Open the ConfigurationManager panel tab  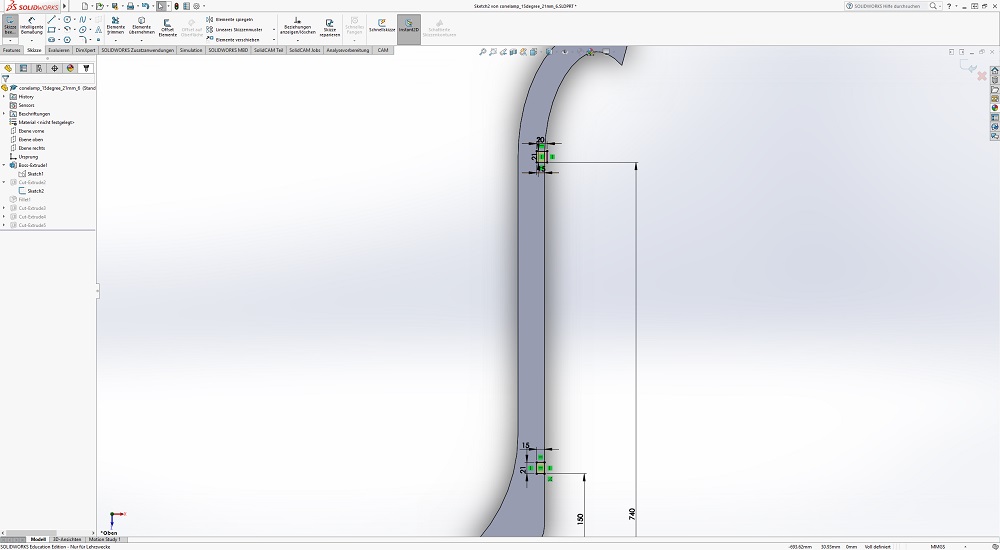click(39, 68)
